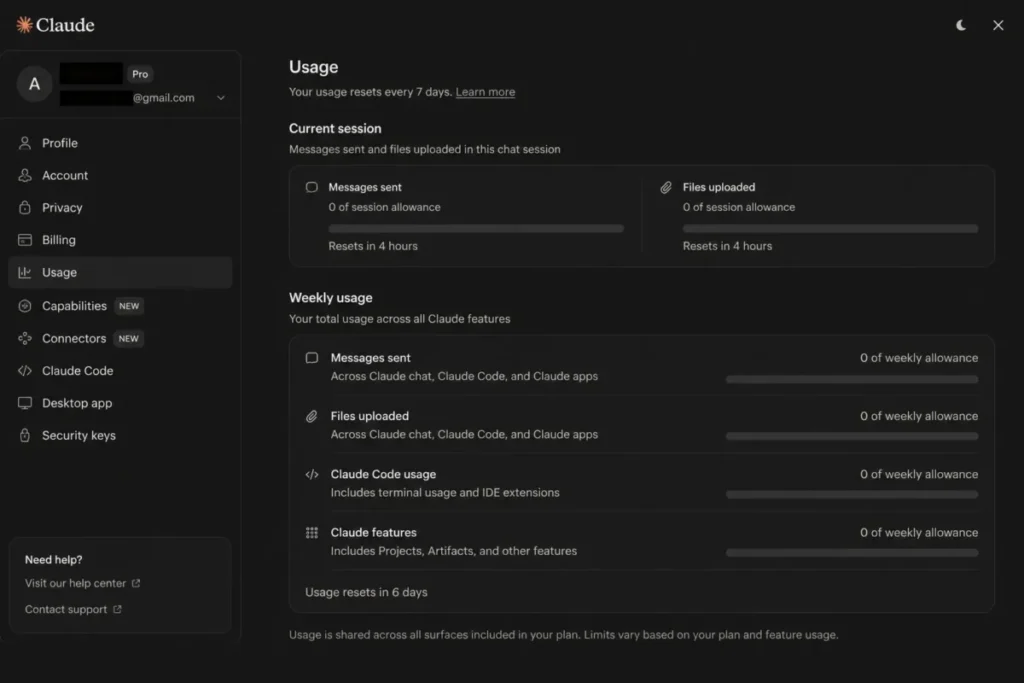Click the Pro plan badge
This screenshot has height=683, width=1024.
(x=140, y=74)
